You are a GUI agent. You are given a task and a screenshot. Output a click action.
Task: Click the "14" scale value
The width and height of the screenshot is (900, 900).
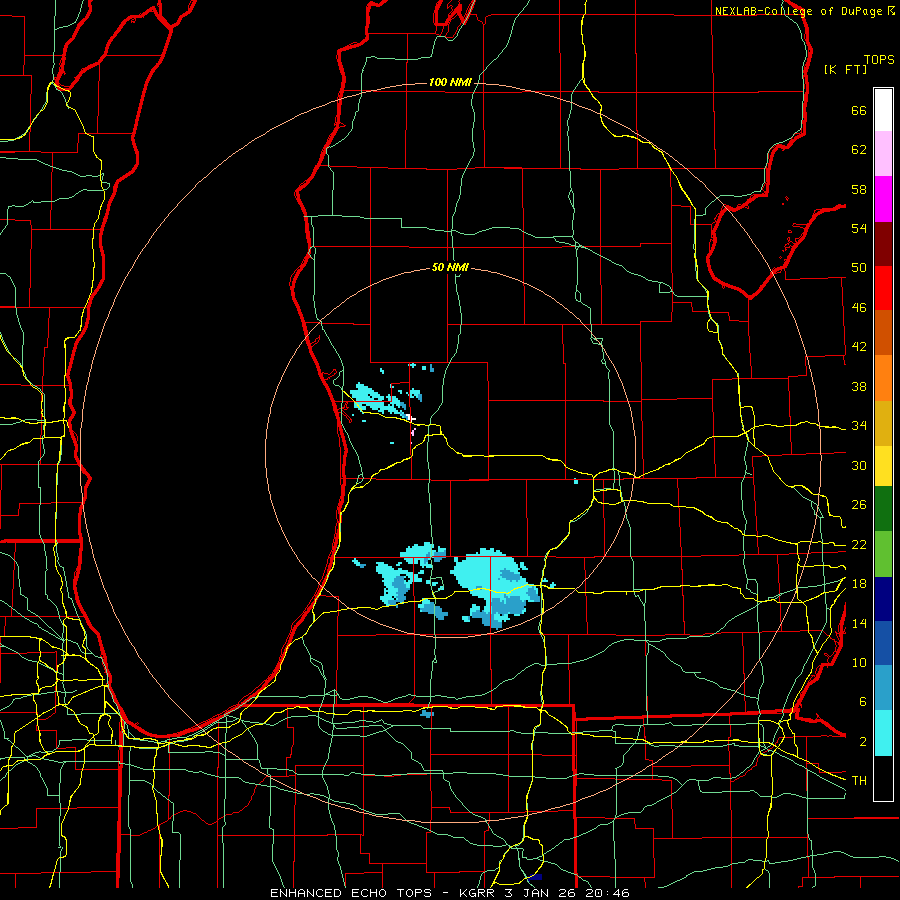click(859, 623)
